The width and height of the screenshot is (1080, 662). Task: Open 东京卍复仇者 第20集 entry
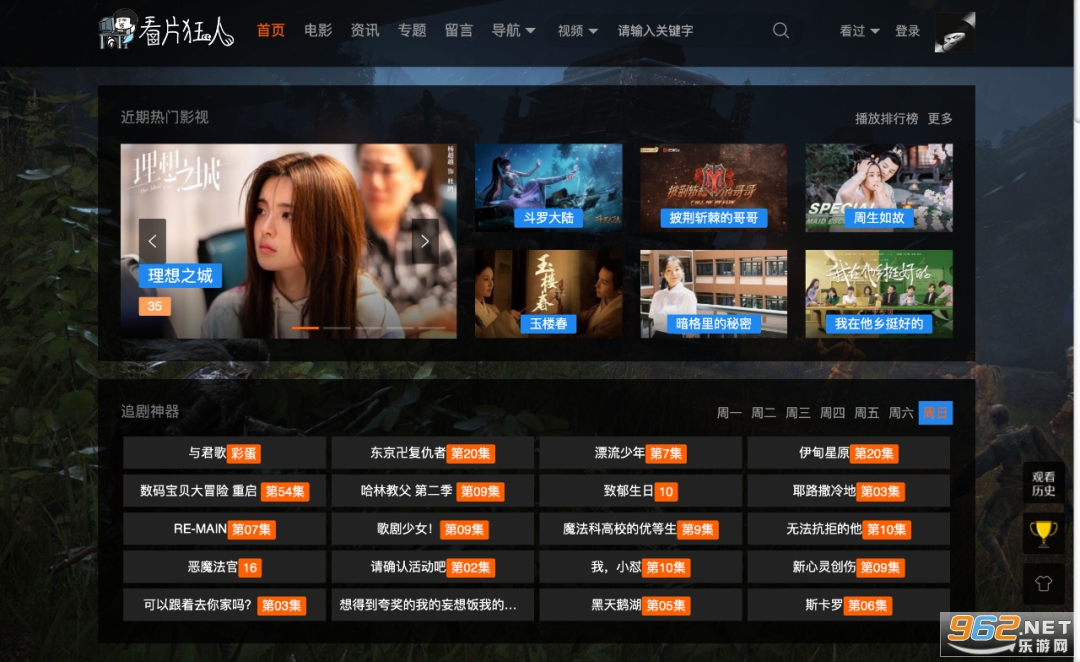point(433,453)
